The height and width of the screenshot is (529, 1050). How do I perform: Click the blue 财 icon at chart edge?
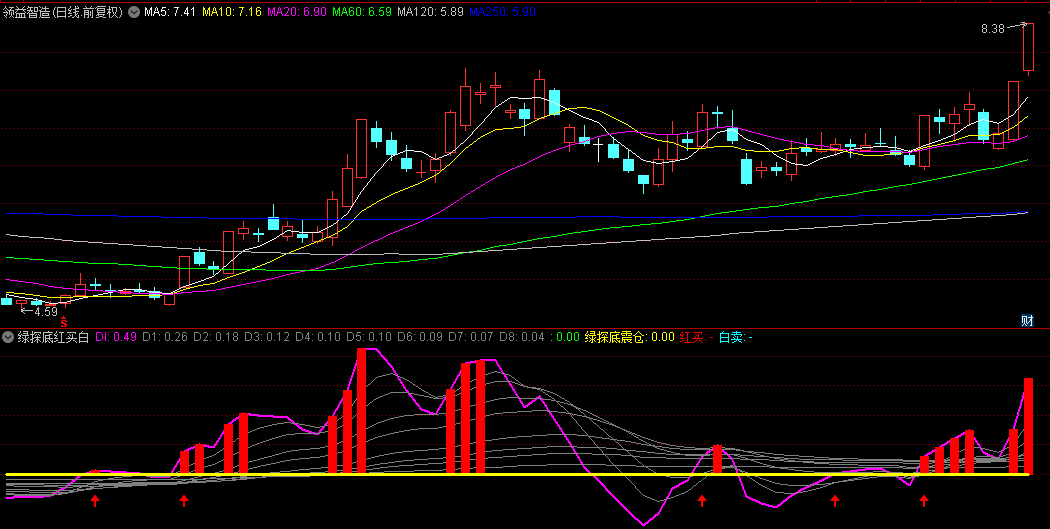[x=1026, y=320]
